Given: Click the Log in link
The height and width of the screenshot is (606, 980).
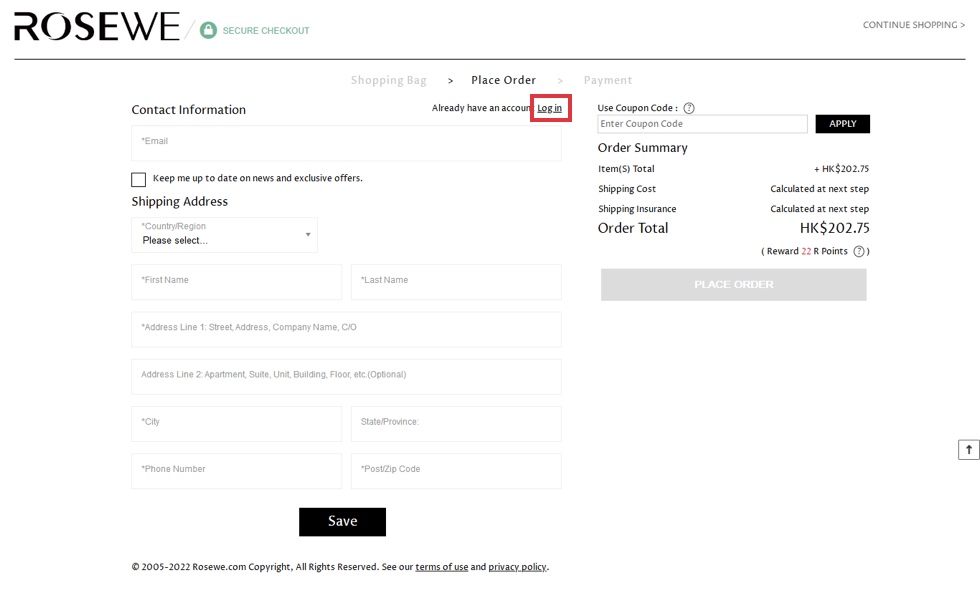Looking at the screenshot, I should [x=550, y=108].
